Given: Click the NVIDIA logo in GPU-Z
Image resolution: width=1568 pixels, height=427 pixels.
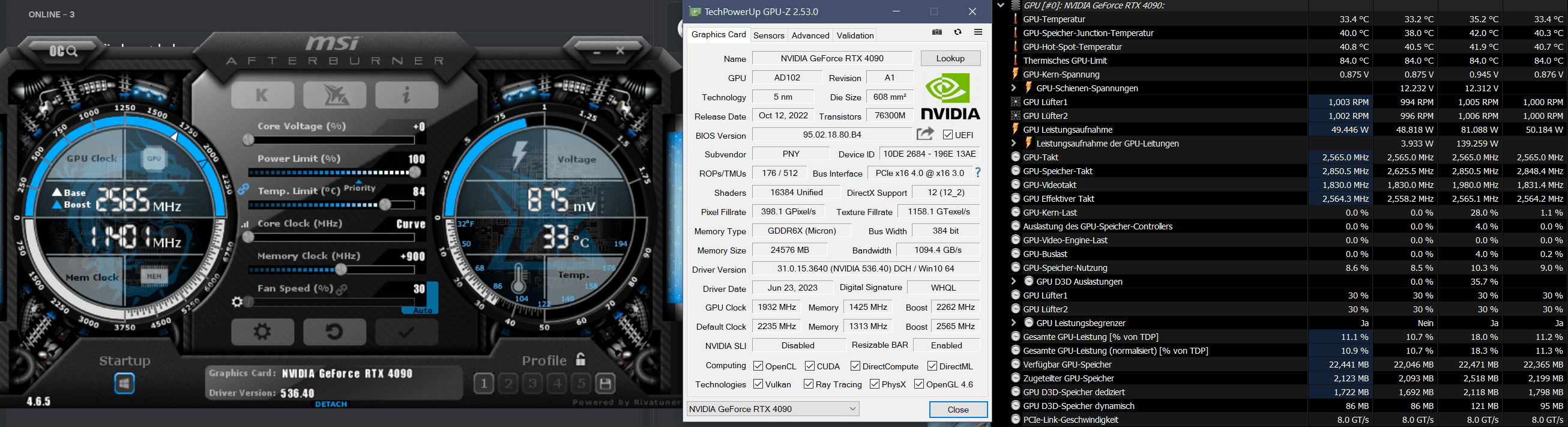Looking at the screenshot, I should 950,97.
